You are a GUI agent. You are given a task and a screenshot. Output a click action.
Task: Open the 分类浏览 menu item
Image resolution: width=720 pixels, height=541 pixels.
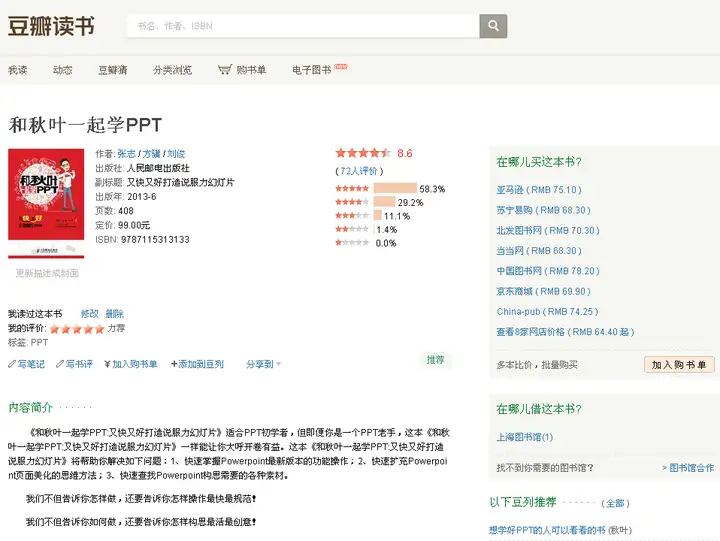click(172, 70)
